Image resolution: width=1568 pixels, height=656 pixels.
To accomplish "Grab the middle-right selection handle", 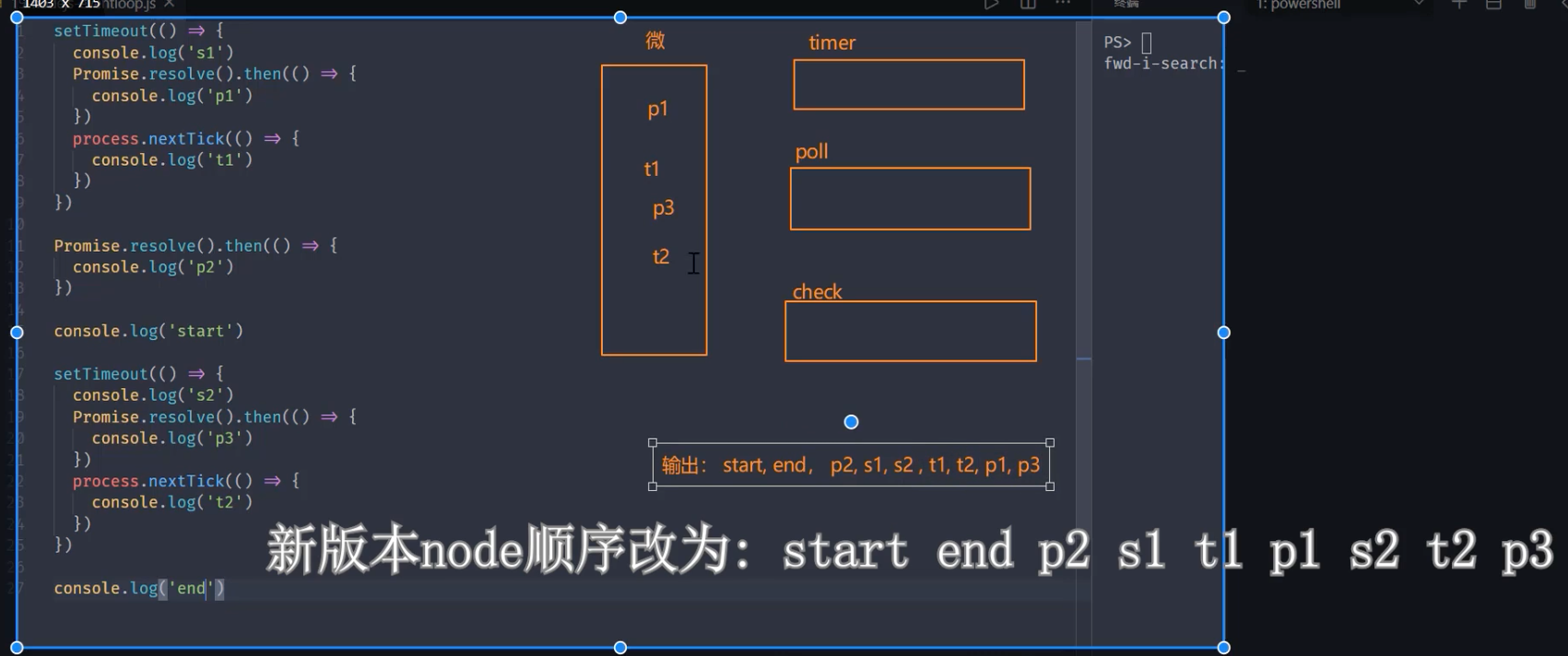I will coord(1223,333).
